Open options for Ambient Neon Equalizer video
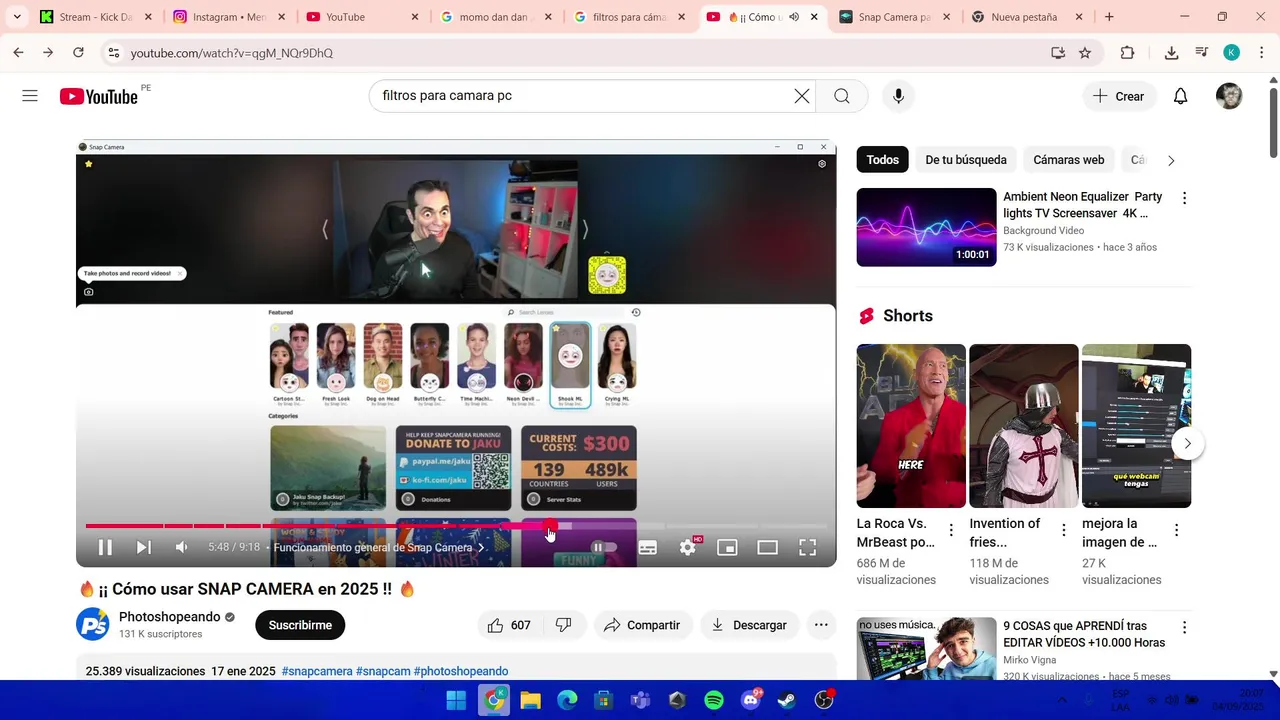This screenshot has width=1280, height=720. pos(1184,198)
